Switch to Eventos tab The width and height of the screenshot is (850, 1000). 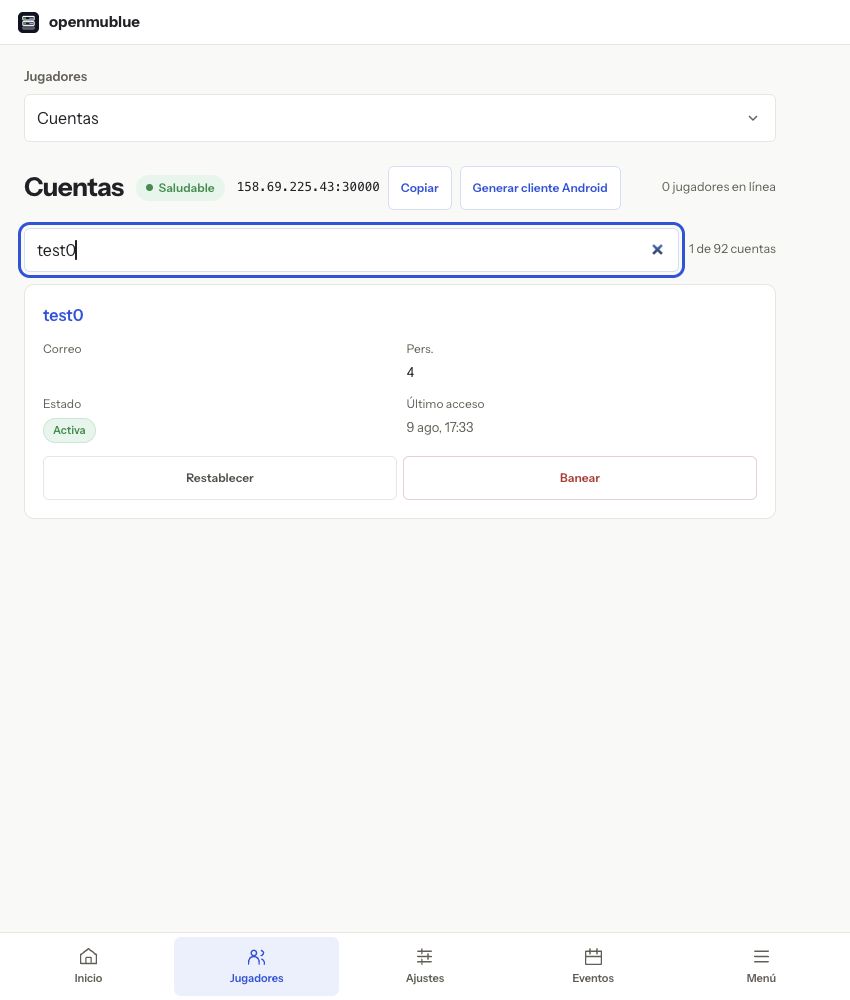click(x=593, y=966)
